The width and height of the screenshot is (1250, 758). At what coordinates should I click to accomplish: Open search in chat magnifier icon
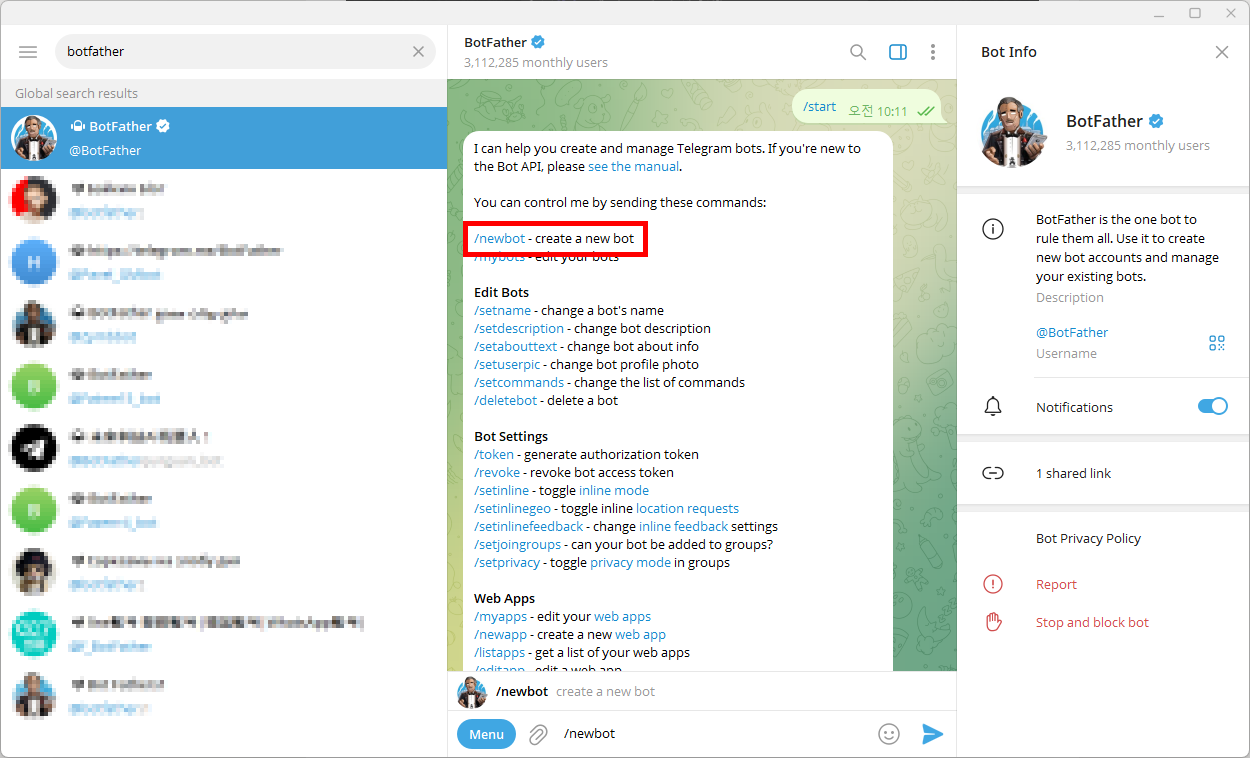tap(858, 52)
